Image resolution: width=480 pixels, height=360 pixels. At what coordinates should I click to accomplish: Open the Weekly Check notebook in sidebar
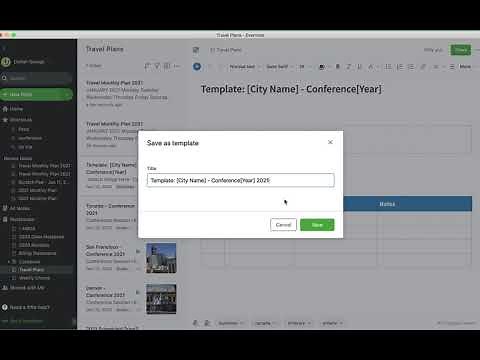coord(31,278)
